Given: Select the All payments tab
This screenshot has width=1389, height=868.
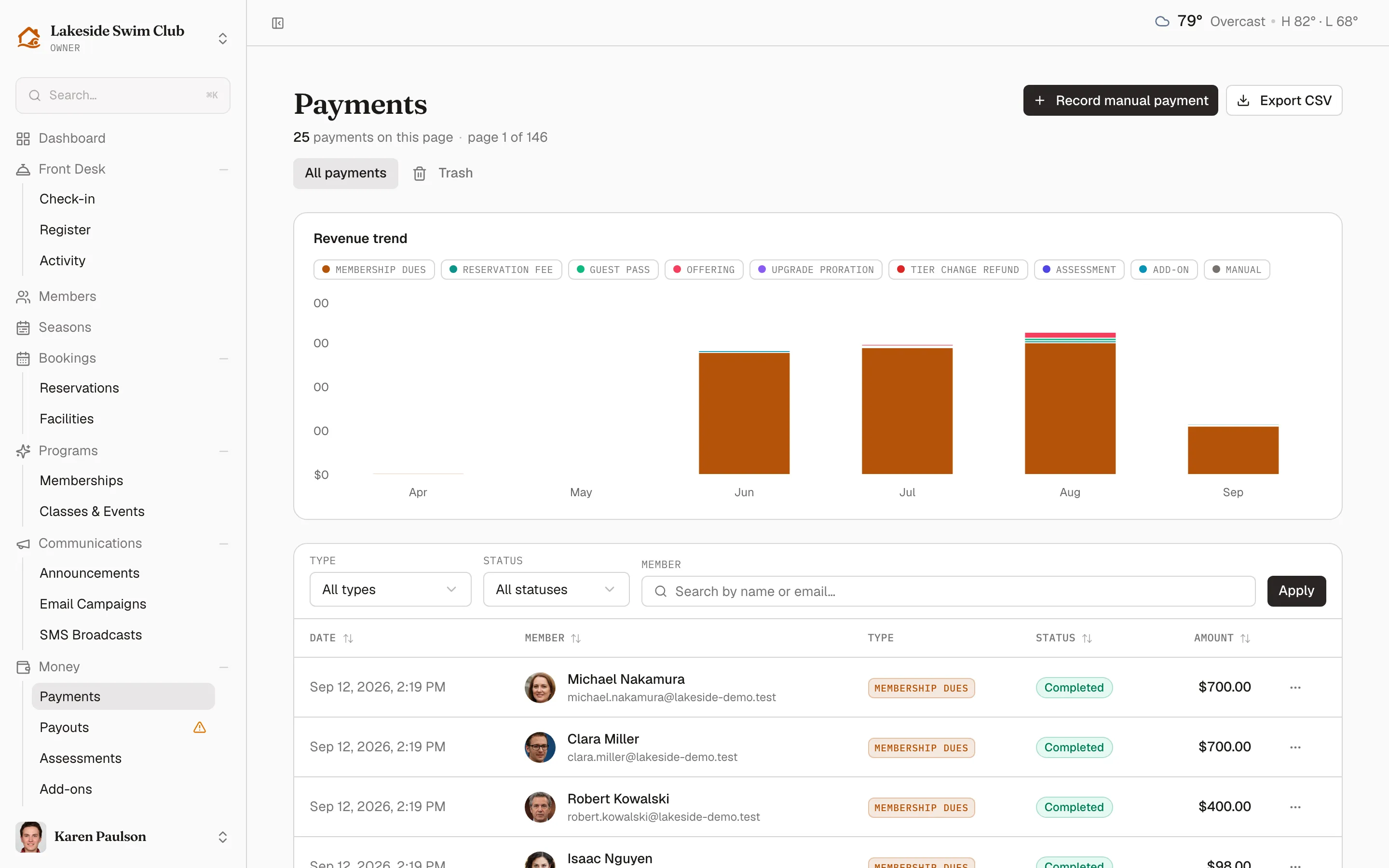Looking at the screenshot, I should coord(345,173).
